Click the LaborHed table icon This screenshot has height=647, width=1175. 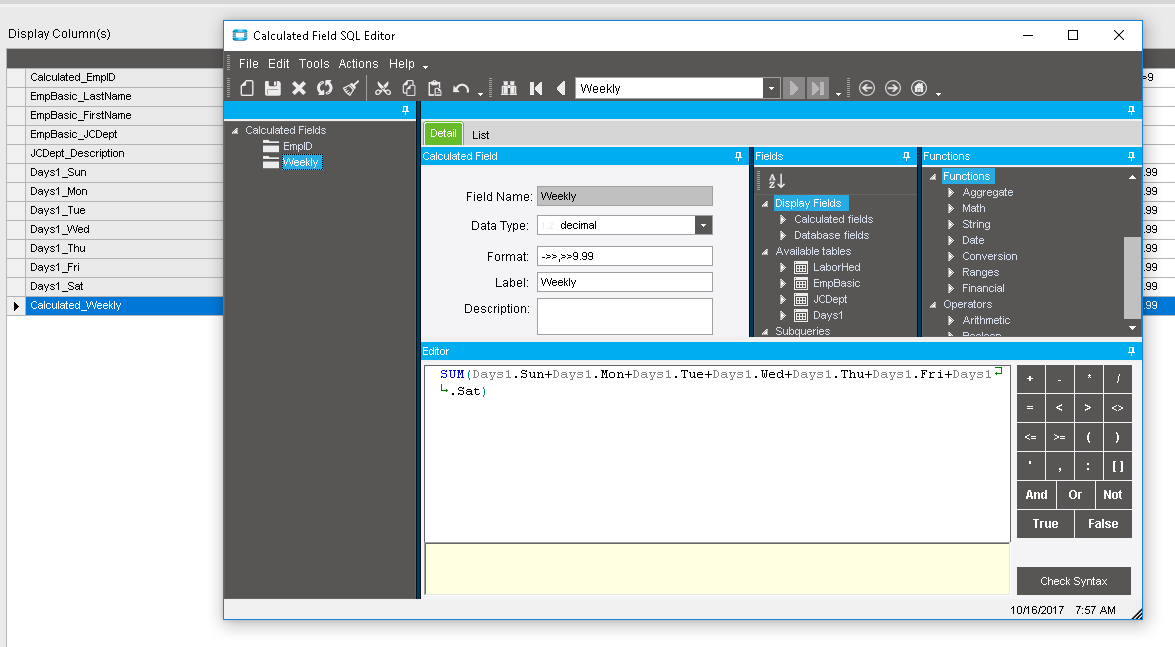[x=801, y=268]
